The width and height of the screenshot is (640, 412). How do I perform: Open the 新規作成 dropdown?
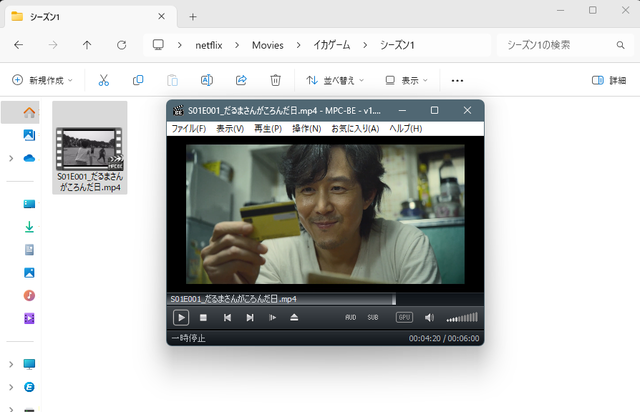click(x=42, y=80)
